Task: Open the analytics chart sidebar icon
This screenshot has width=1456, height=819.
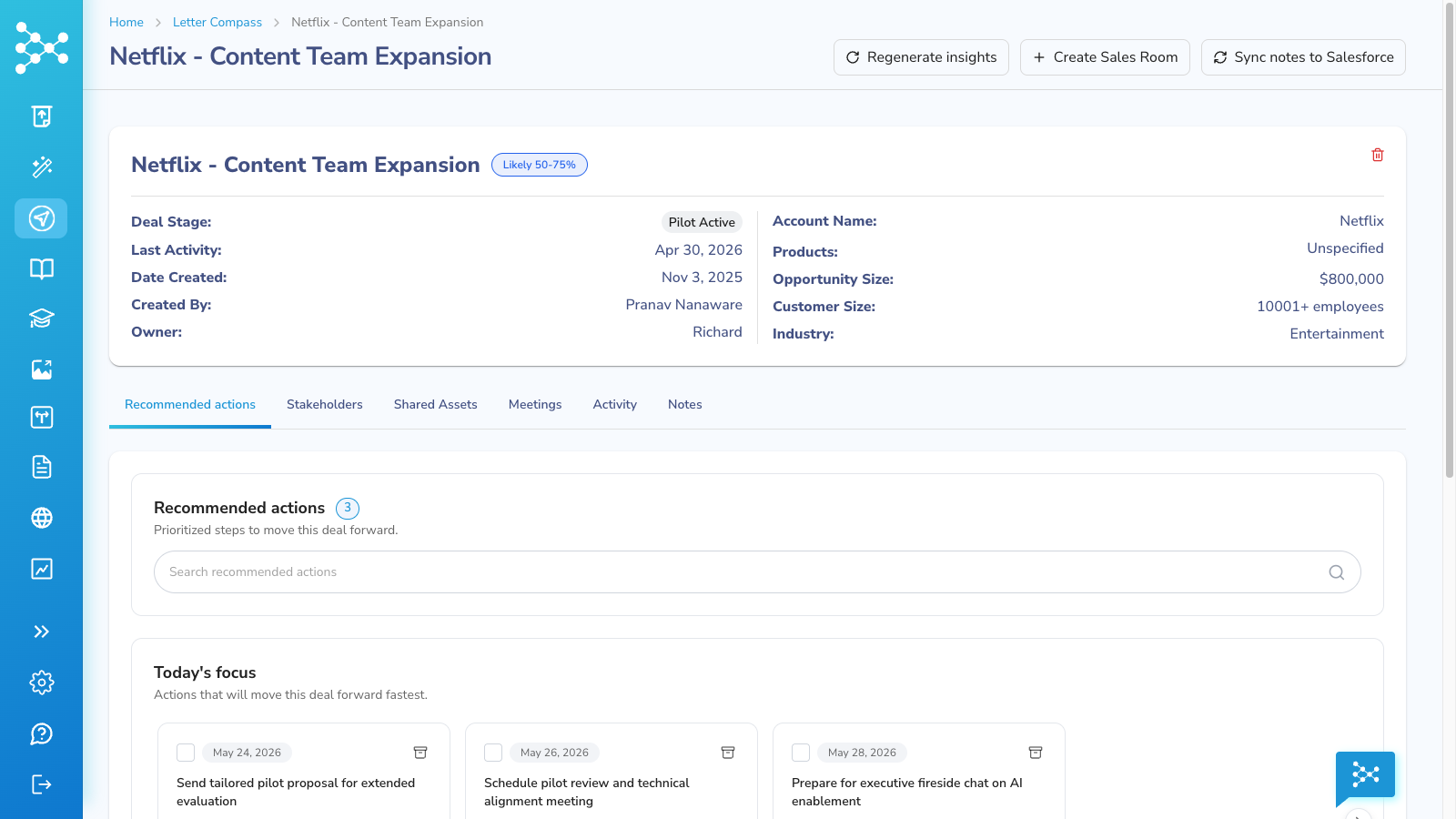Action: pyautogui.click(x=42, y=569)
